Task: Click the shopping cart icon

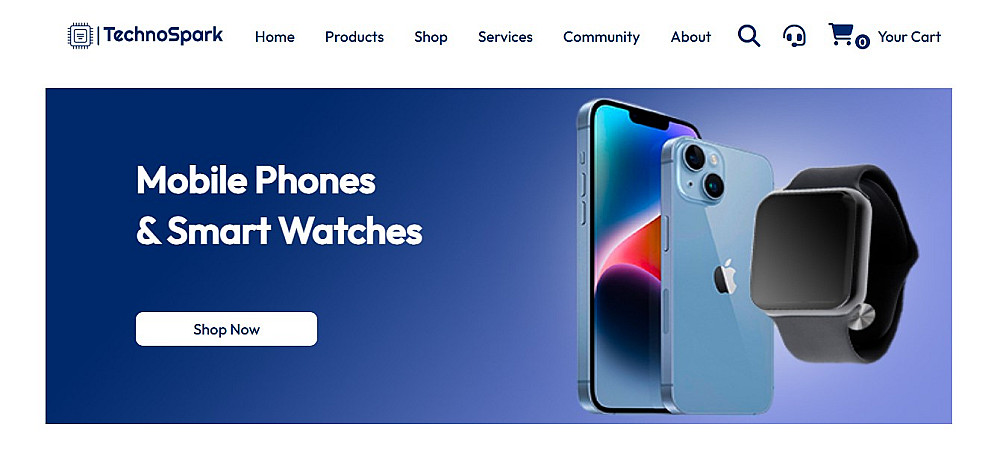Action: tap(841, 34)
